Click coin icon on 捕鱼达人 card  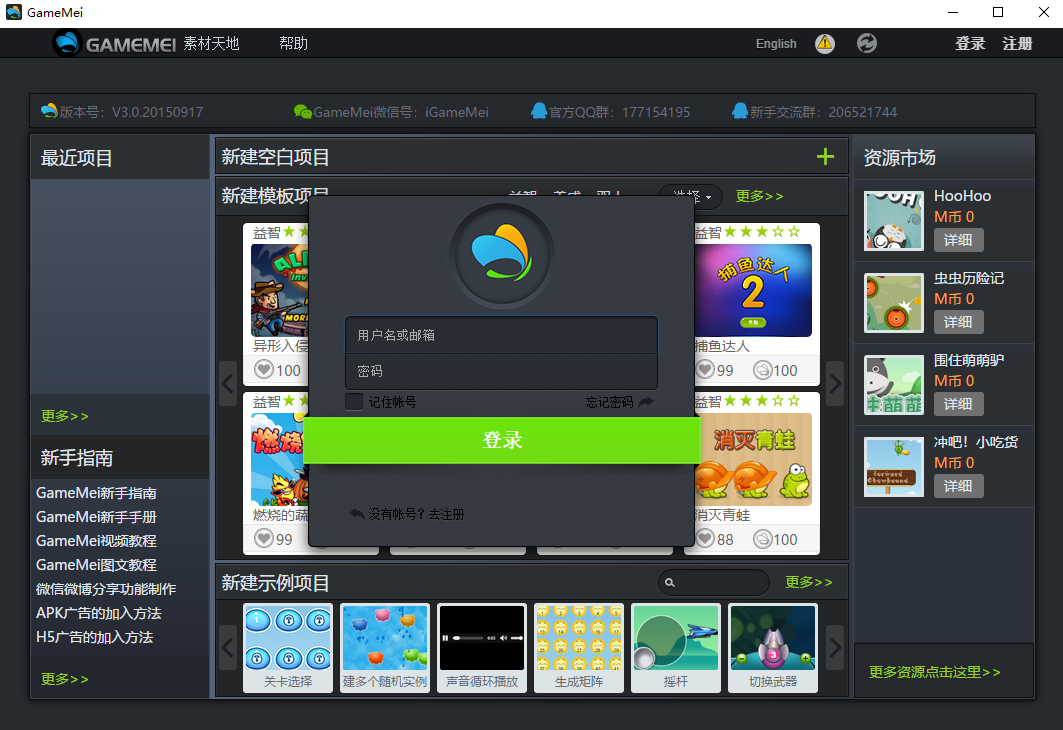(x=763, y=370)
